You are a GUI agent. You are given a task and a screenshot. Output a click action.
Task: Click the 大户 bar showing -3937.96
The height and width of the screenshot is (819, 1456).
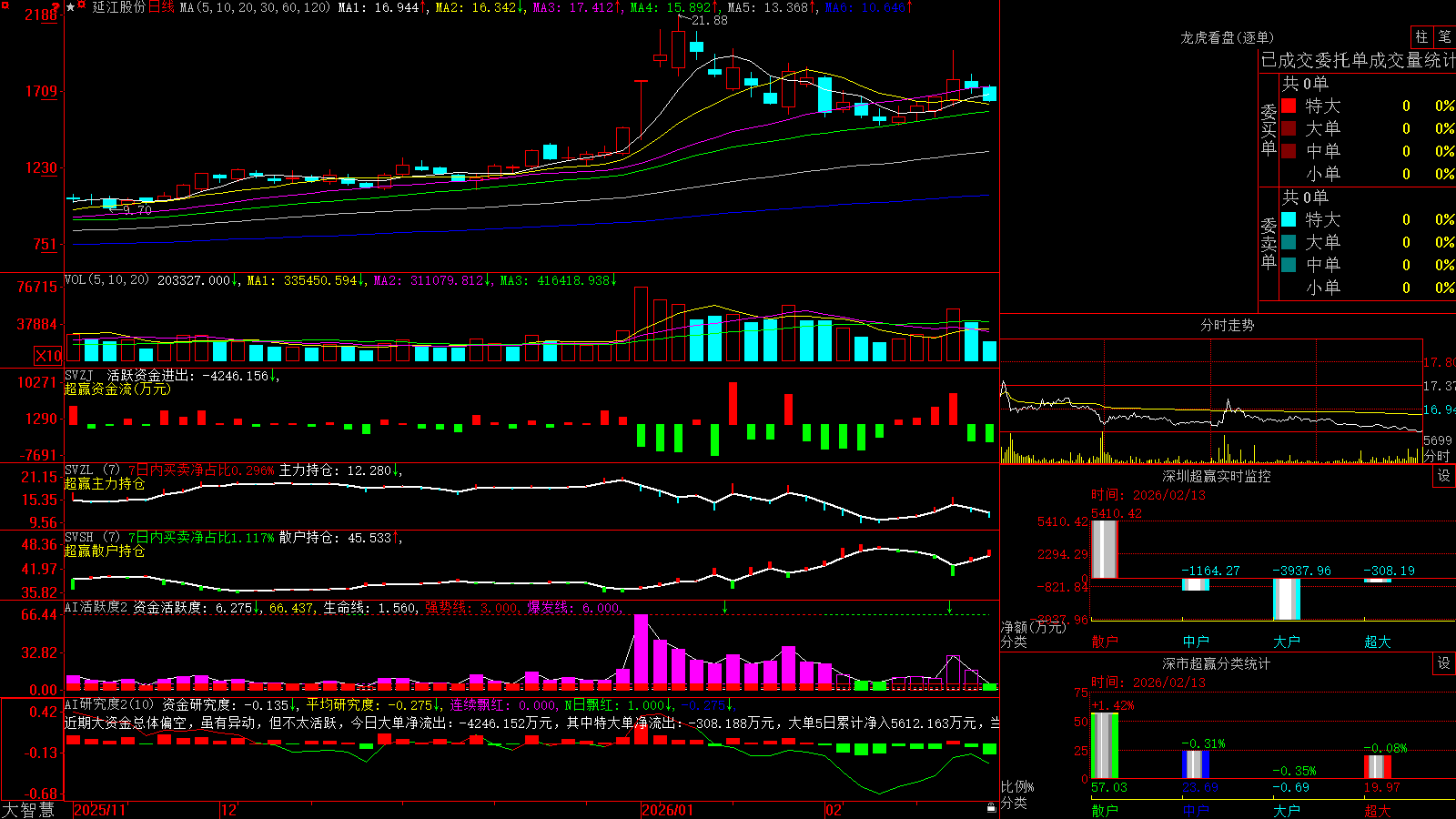click(x=1286, y=599)
